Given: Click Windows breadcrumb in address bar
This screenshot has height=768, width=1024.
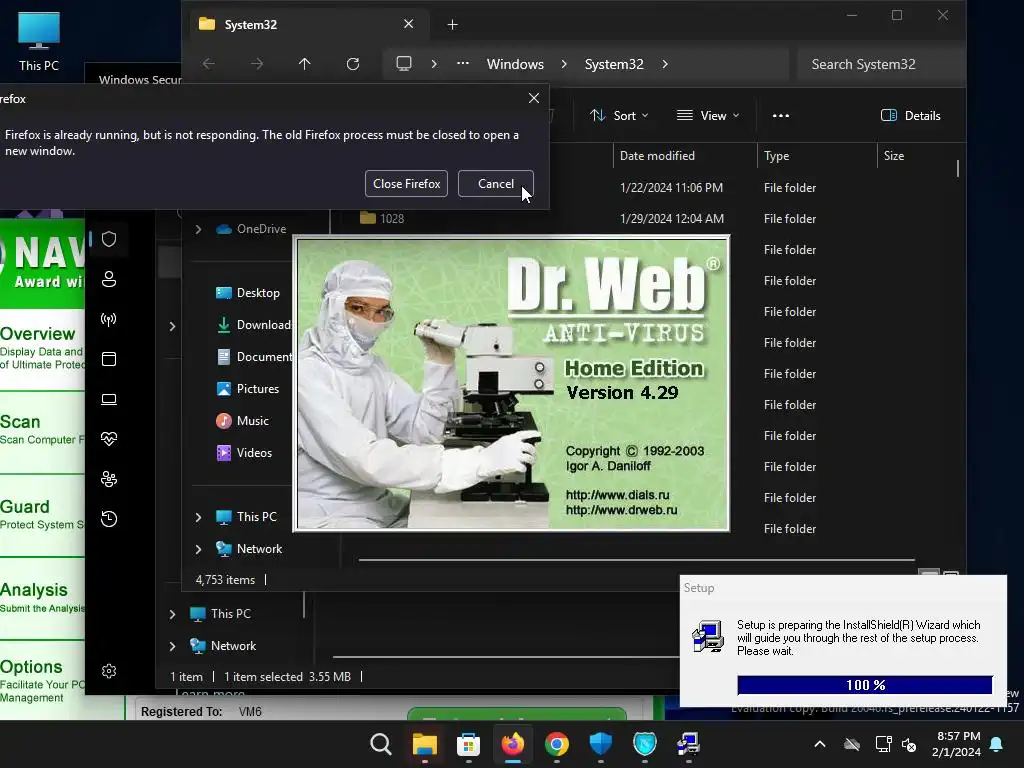Looking at the screenshot, I should tap(515, 64).
